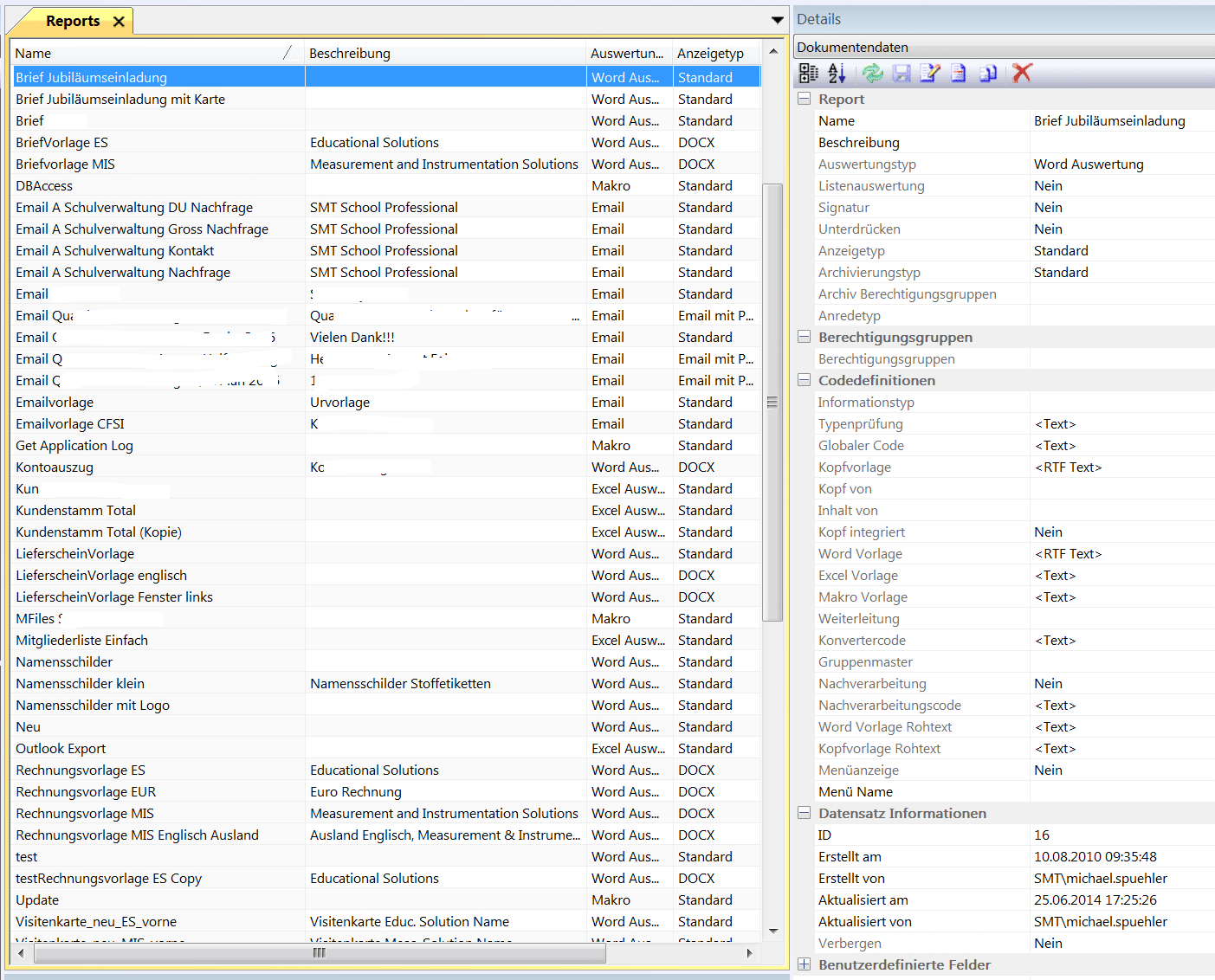Collapse the Codedefinitionen section
The height and width of the screenshot is (980, 1215).
point(805,381)
